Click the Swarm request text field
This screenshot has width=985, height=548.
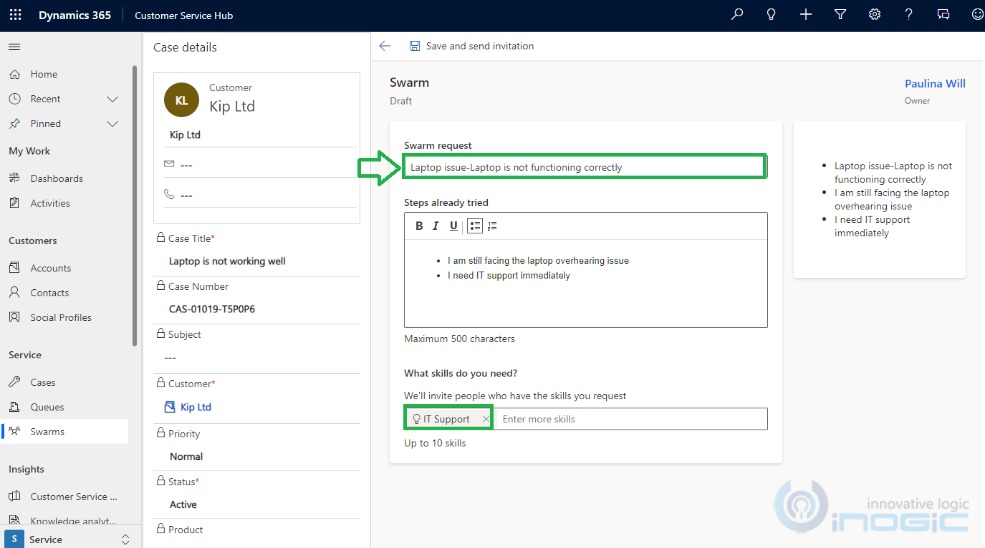click(x=584, y=167)
